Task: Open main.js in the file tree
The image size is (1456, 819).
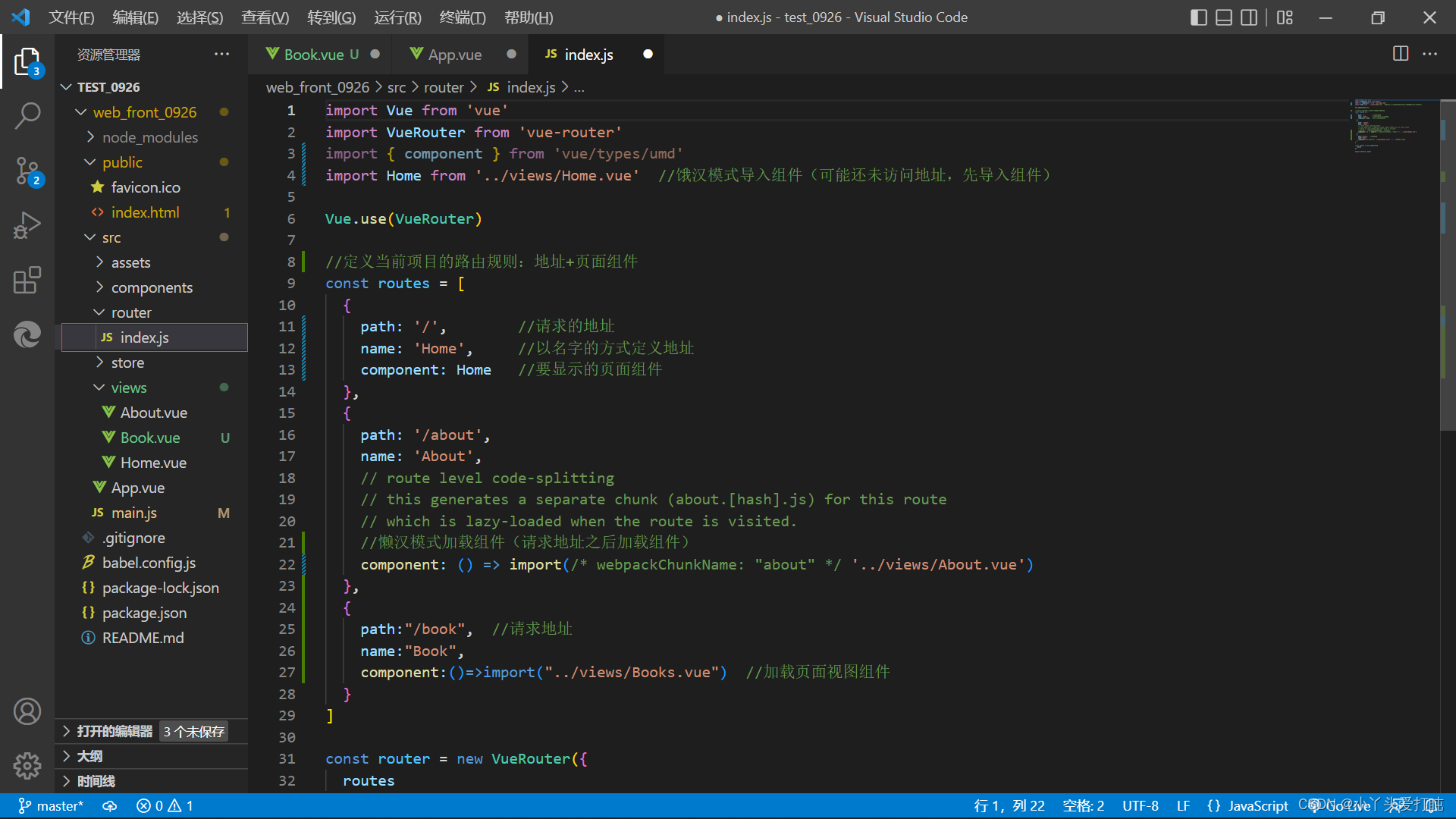Action: point(134,513)
